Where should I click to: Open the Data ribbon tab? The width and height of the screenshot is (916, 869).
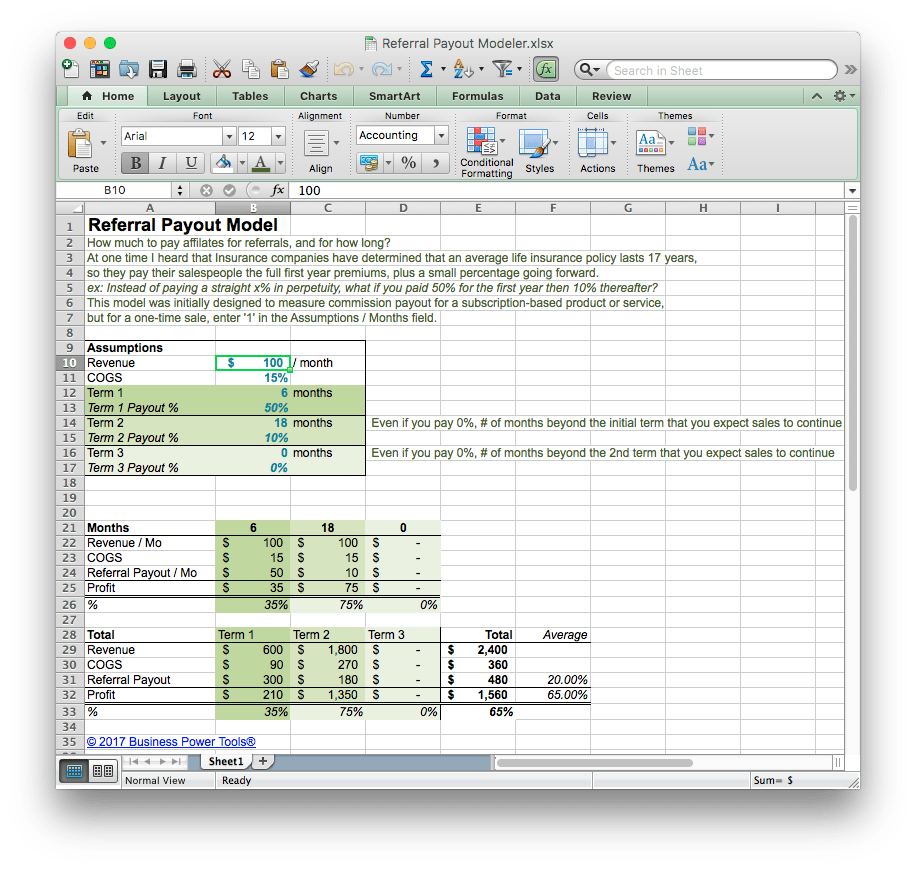(548, 96)
